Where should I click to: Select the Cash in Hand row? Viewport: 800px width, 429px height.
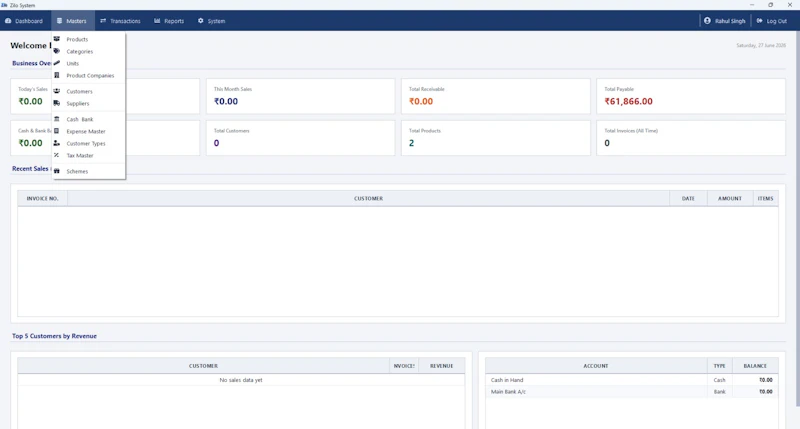[632, 380]
